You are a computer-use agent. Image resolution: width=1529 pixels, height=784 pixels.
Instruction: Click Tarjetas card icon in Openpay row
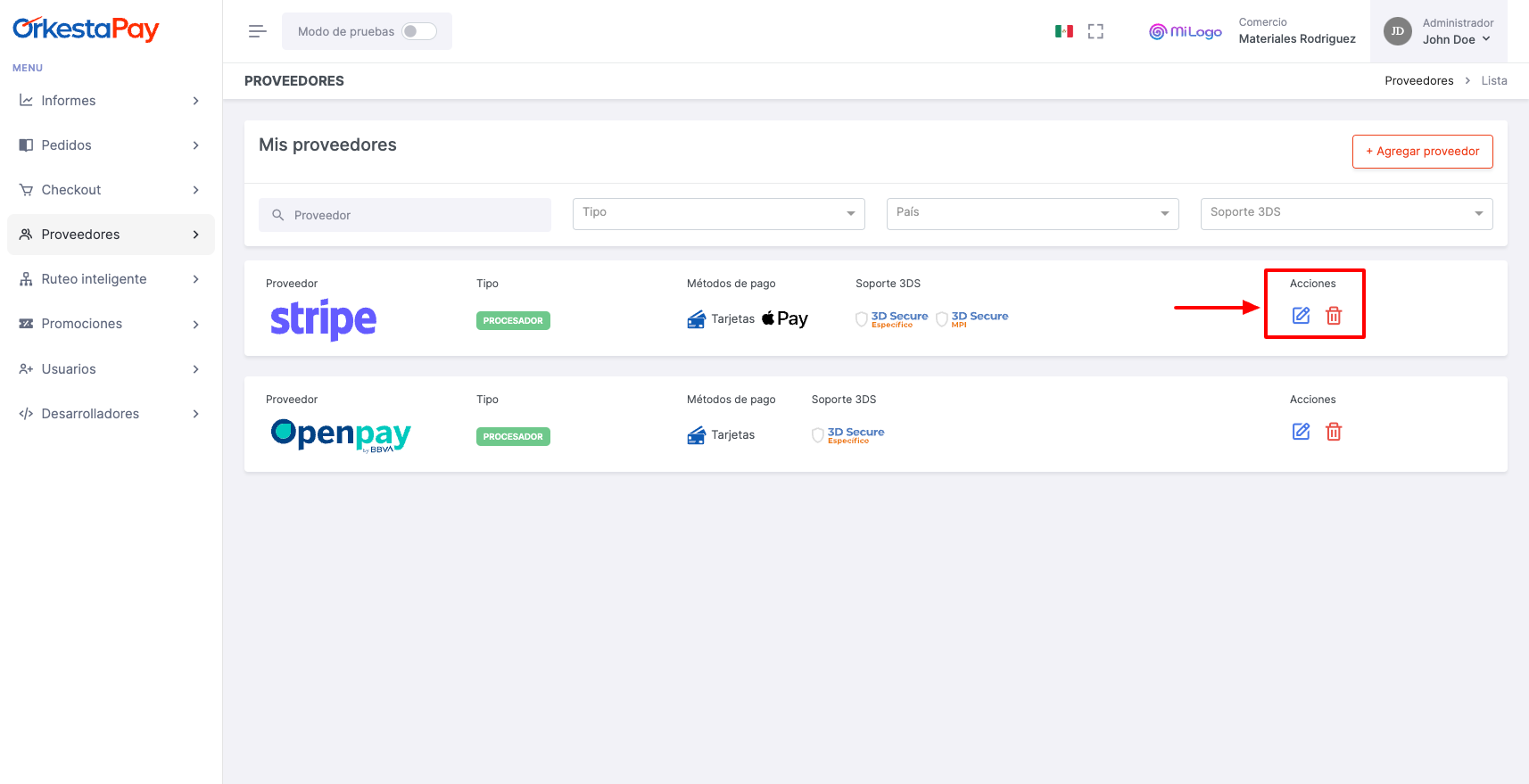(696, 435)
